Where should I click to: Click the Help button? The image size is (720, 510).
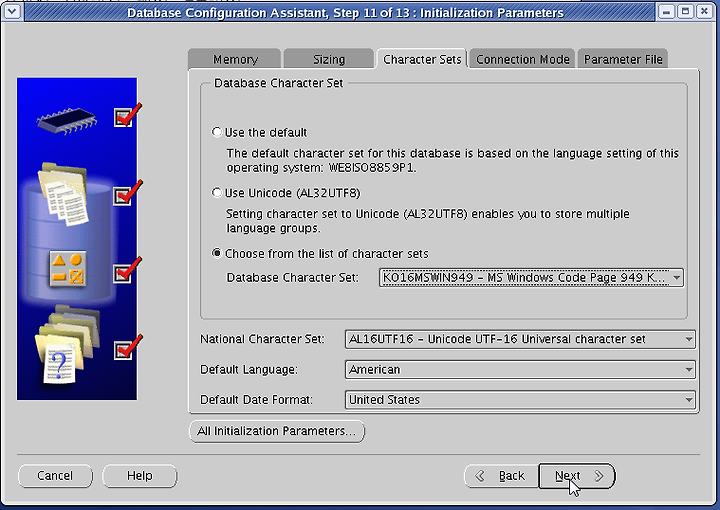coord(140,476)
